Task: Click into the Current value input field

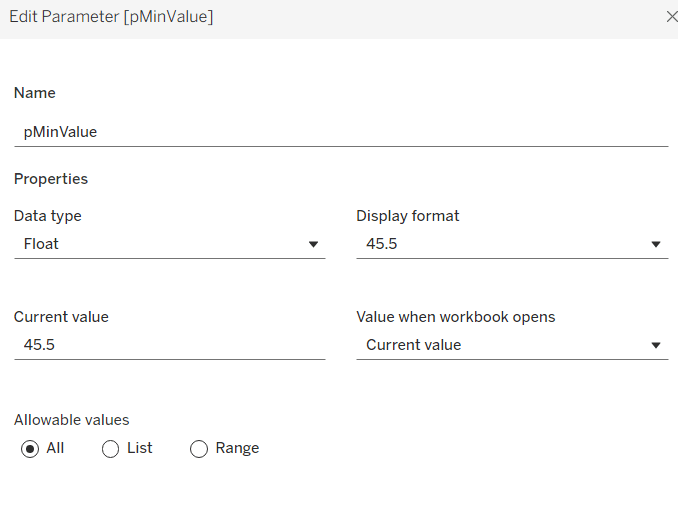Action: click(x=168, y=345)
